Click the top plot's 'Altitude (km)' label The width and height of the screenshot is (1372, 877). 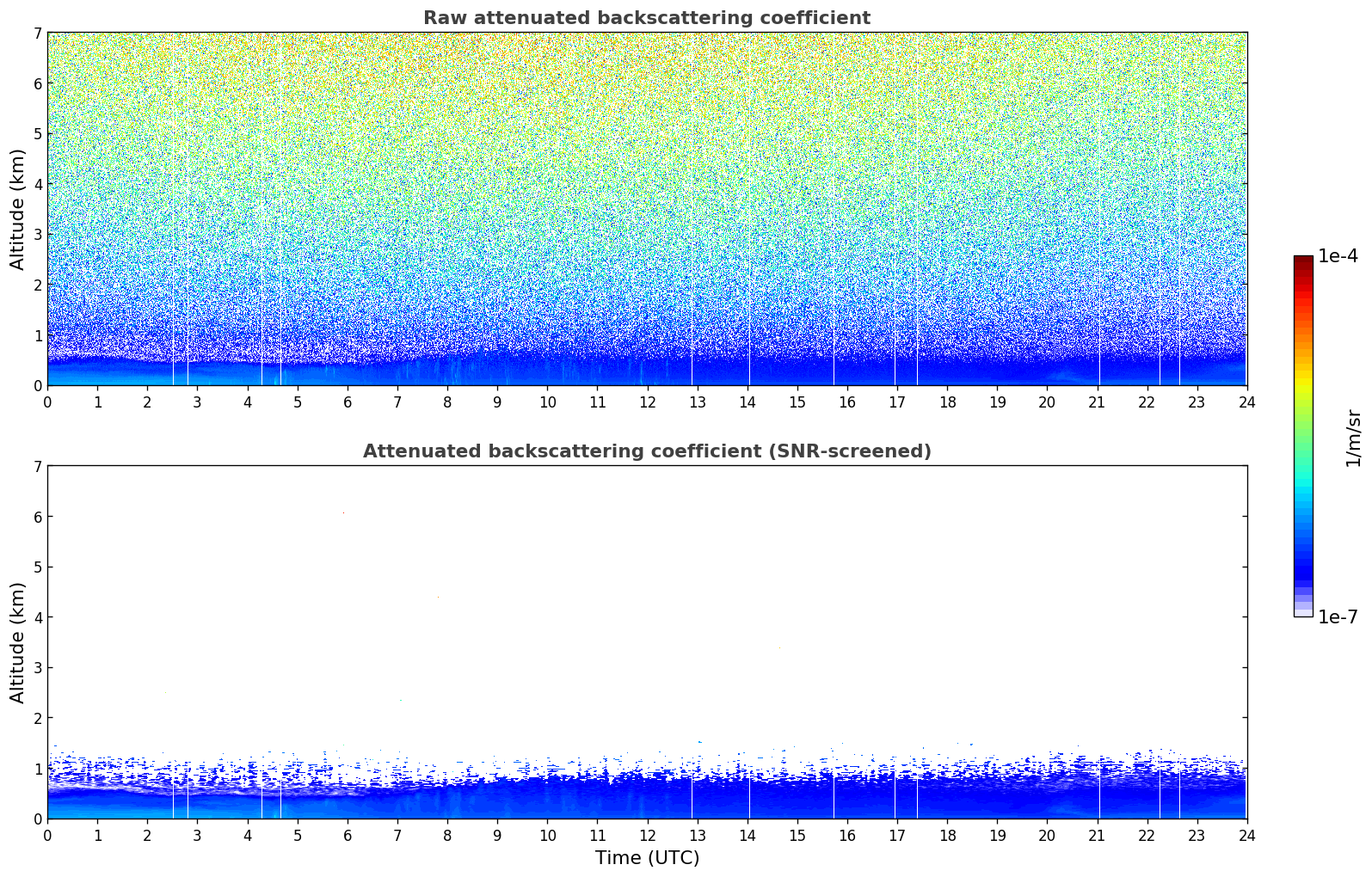coord(17,209)
